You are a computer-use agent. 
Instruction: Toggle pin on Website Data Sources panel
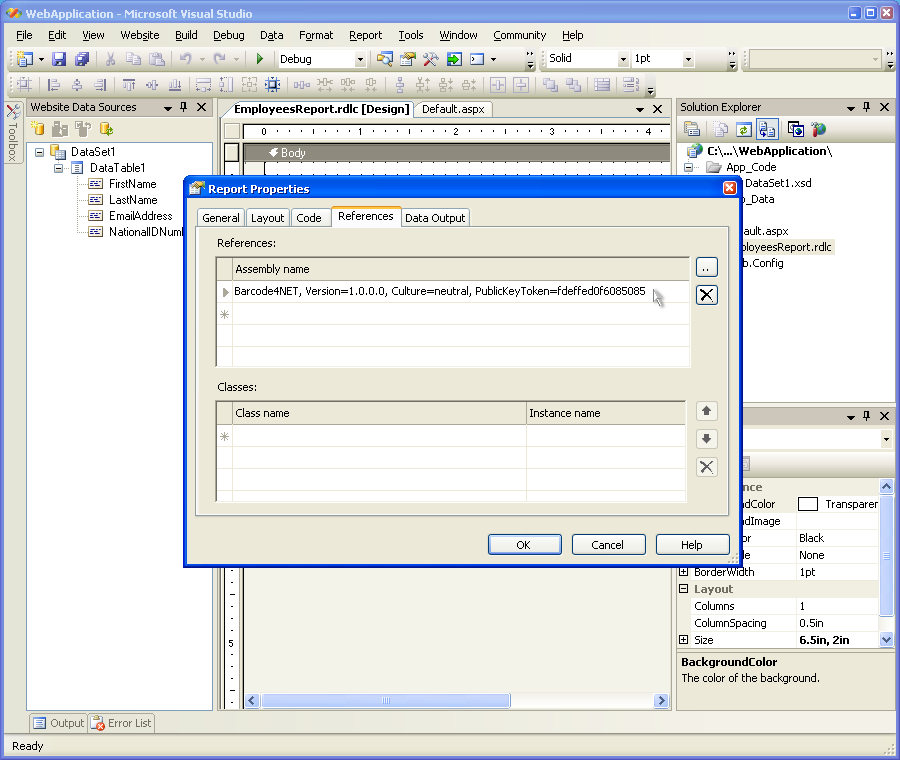point(184,107)
